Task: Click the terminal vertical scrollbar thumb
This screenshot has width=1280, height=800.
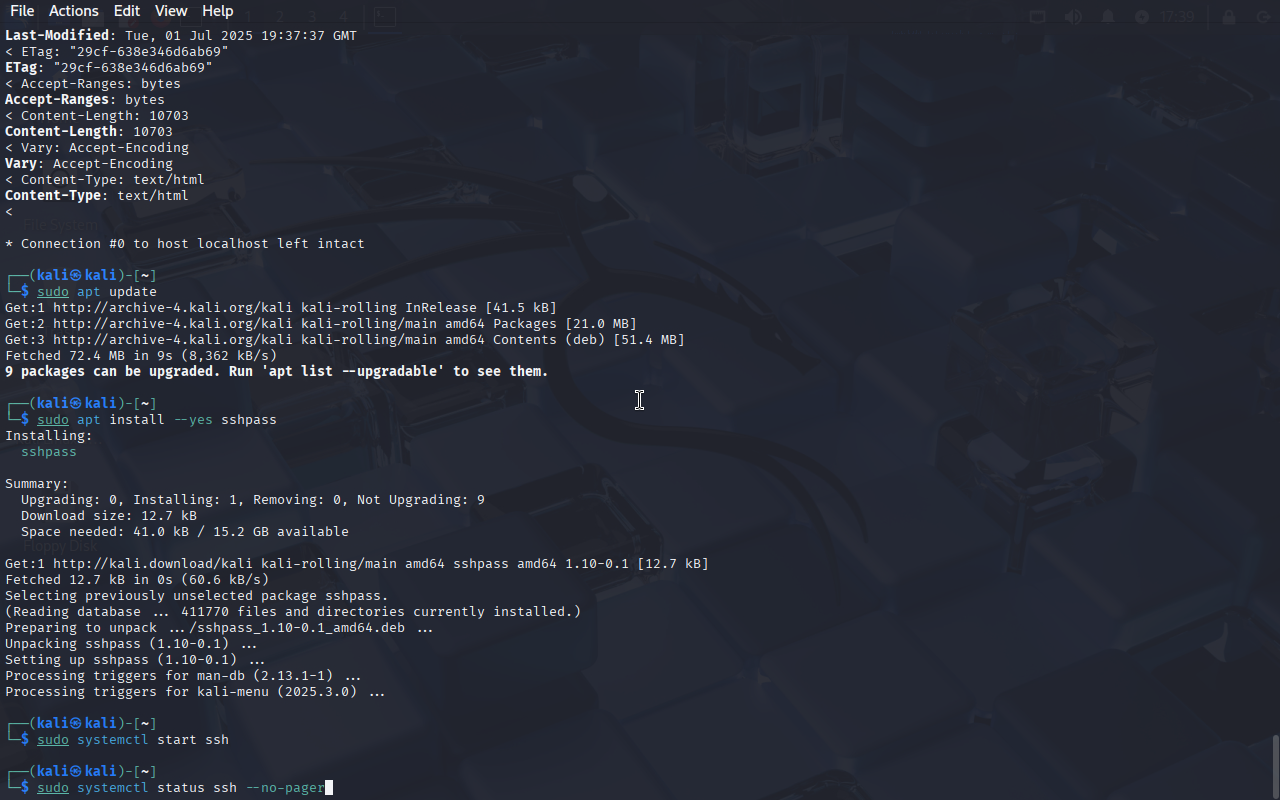Action: pyautogui.click(x=1275, y=766)
